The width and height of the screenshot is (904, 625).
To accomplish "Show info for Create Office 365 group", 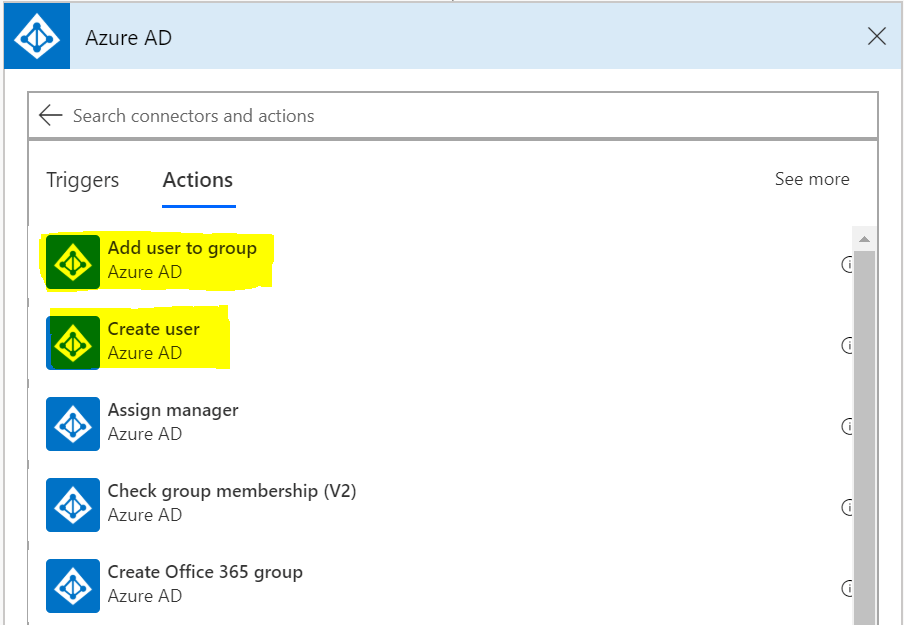I will tap(847, 588).
